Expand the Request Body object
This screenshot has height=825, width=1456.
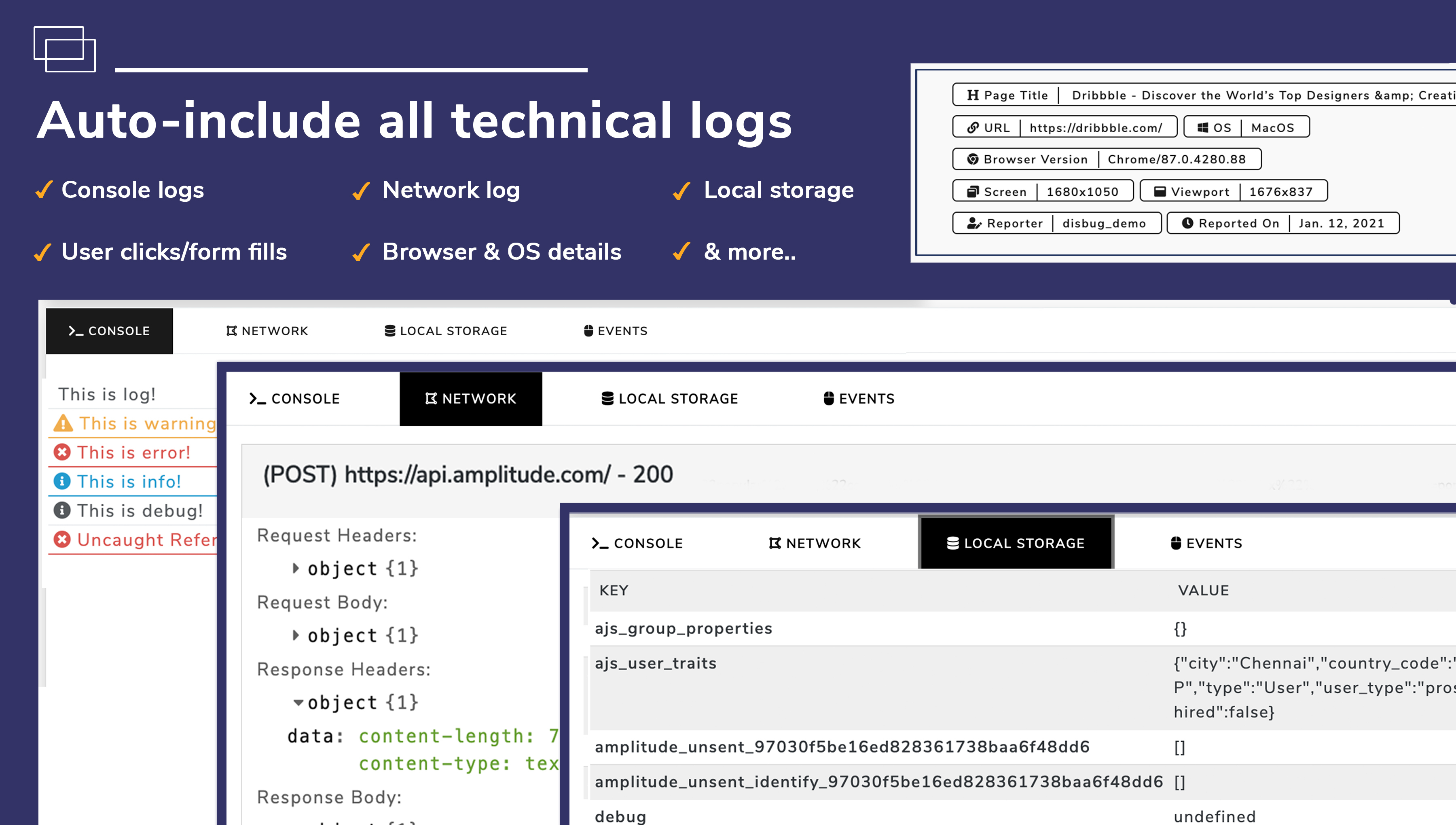pyautogui.click(x=296, y=635)
